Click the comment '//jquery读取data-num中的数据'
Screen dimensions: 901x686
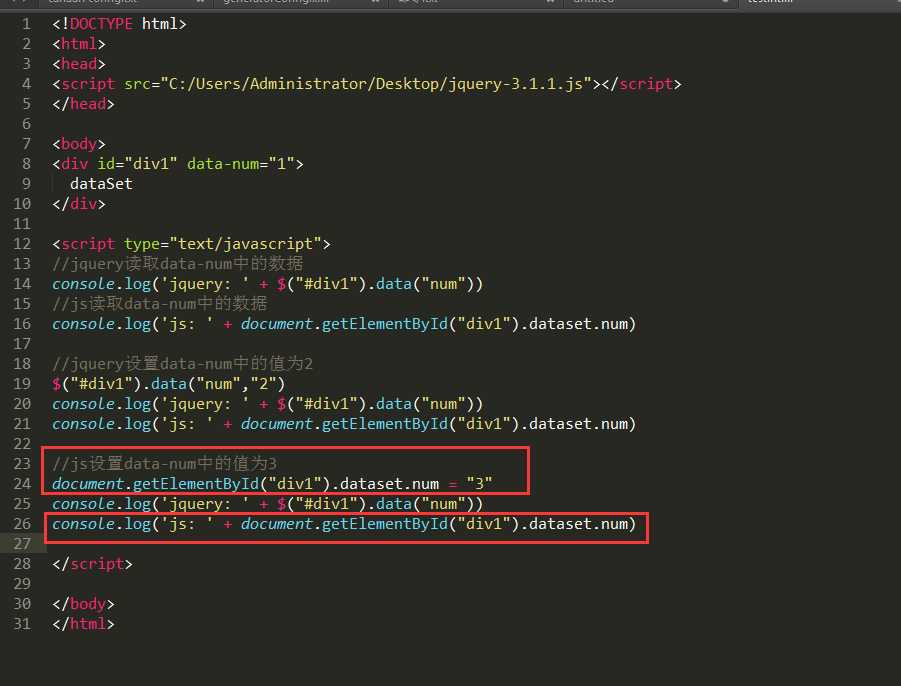[x=178, y=264]
